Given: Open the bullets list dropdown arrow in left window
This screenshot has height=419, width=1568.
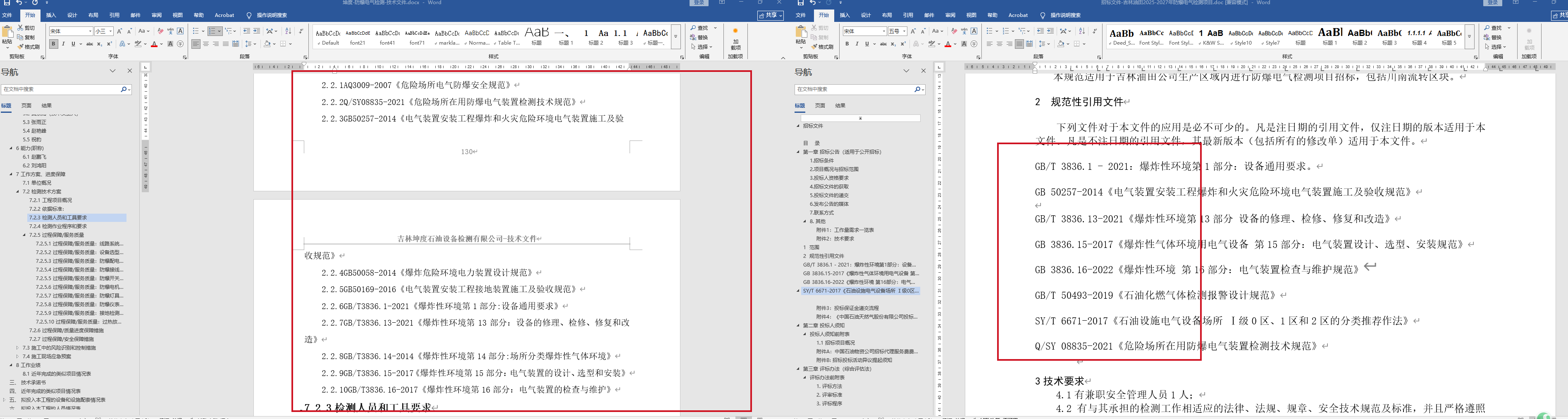Looking at the screenshot, I should click(203, 31).
